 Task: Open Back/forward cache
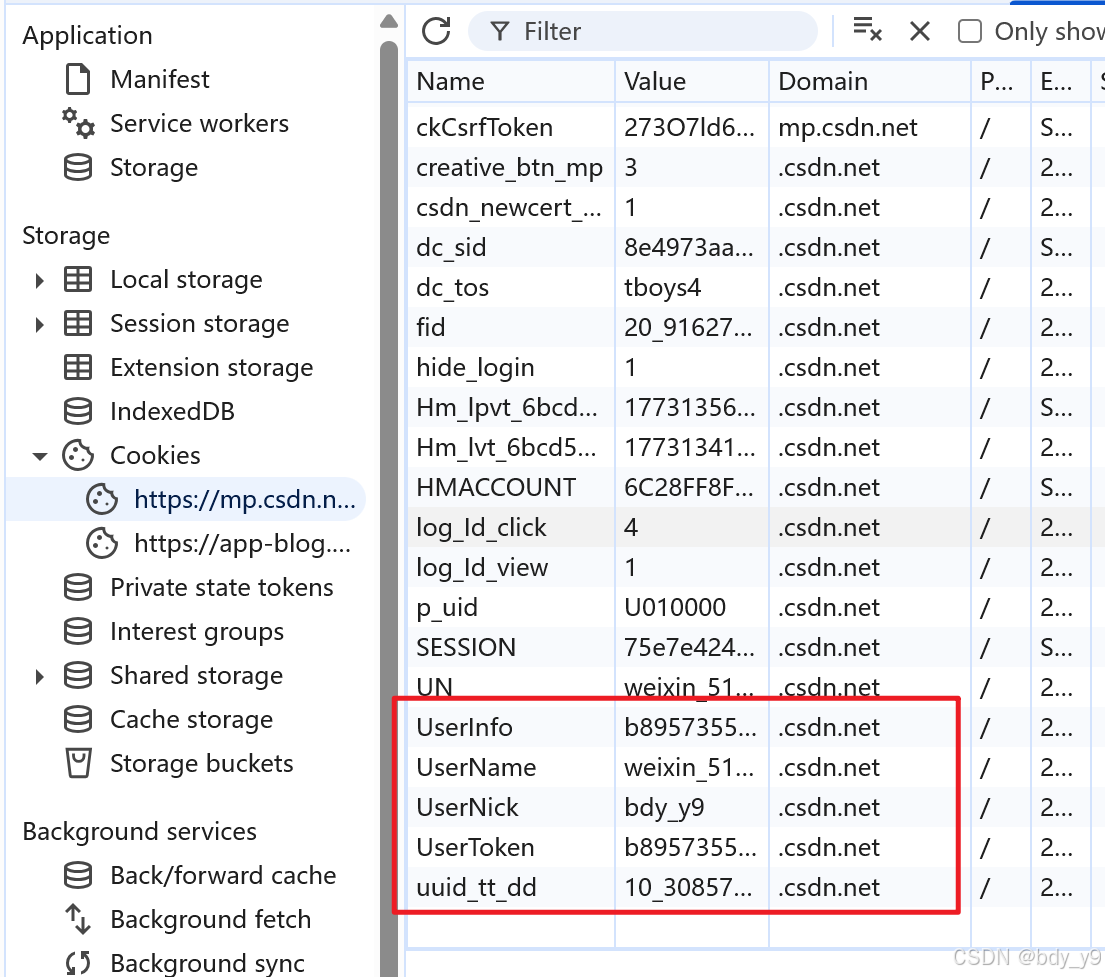pos(223,875)
